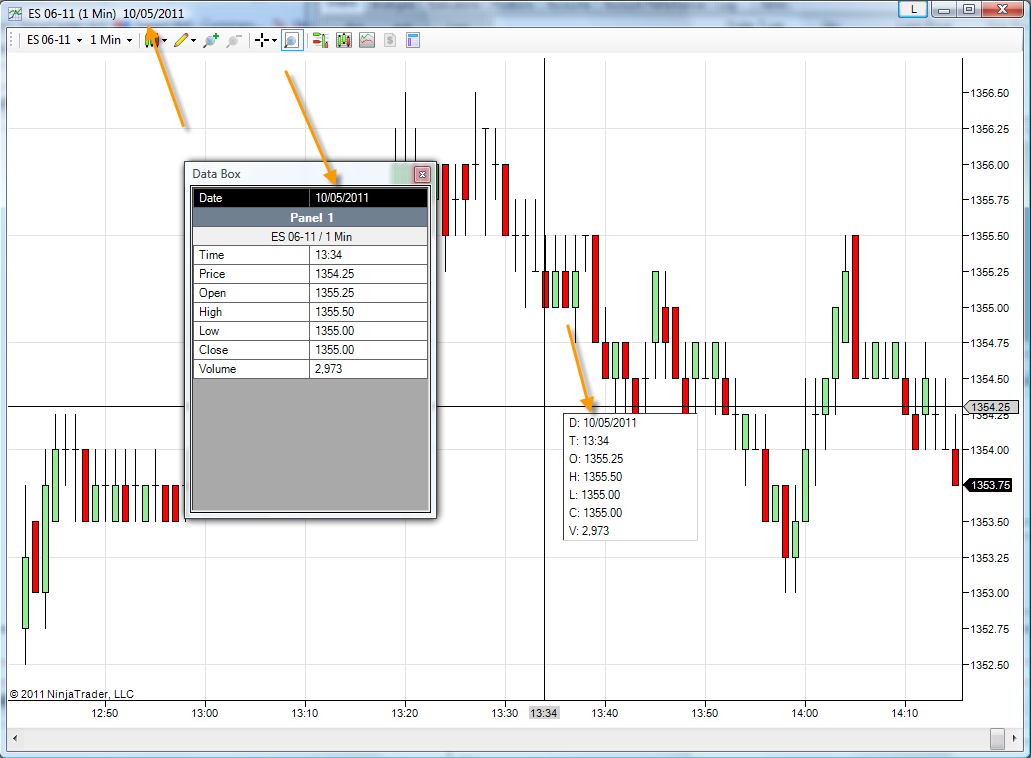Image resolution: width=1031 pixels, height=758 pixels.
Task: Click the zoom in magnifier icon
Action: pyautogui.click(x=210, y=40)
